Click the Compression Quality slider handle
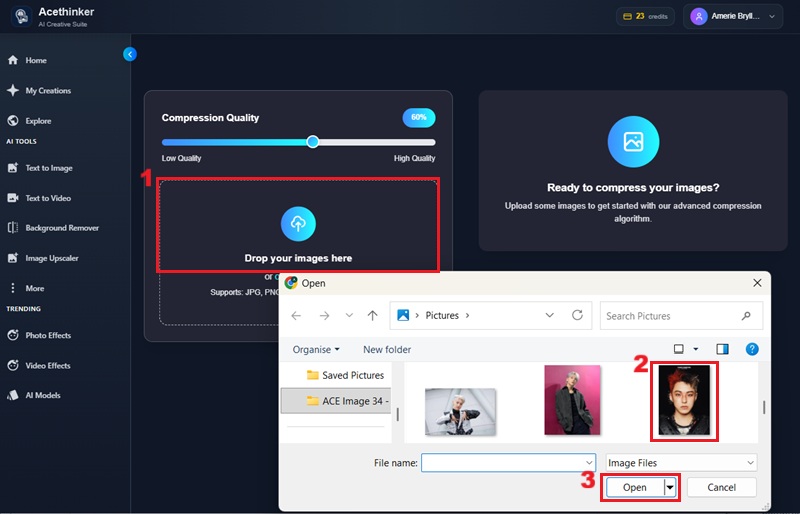800x514 pixels. pyautogui.click(x=313, y=142)
